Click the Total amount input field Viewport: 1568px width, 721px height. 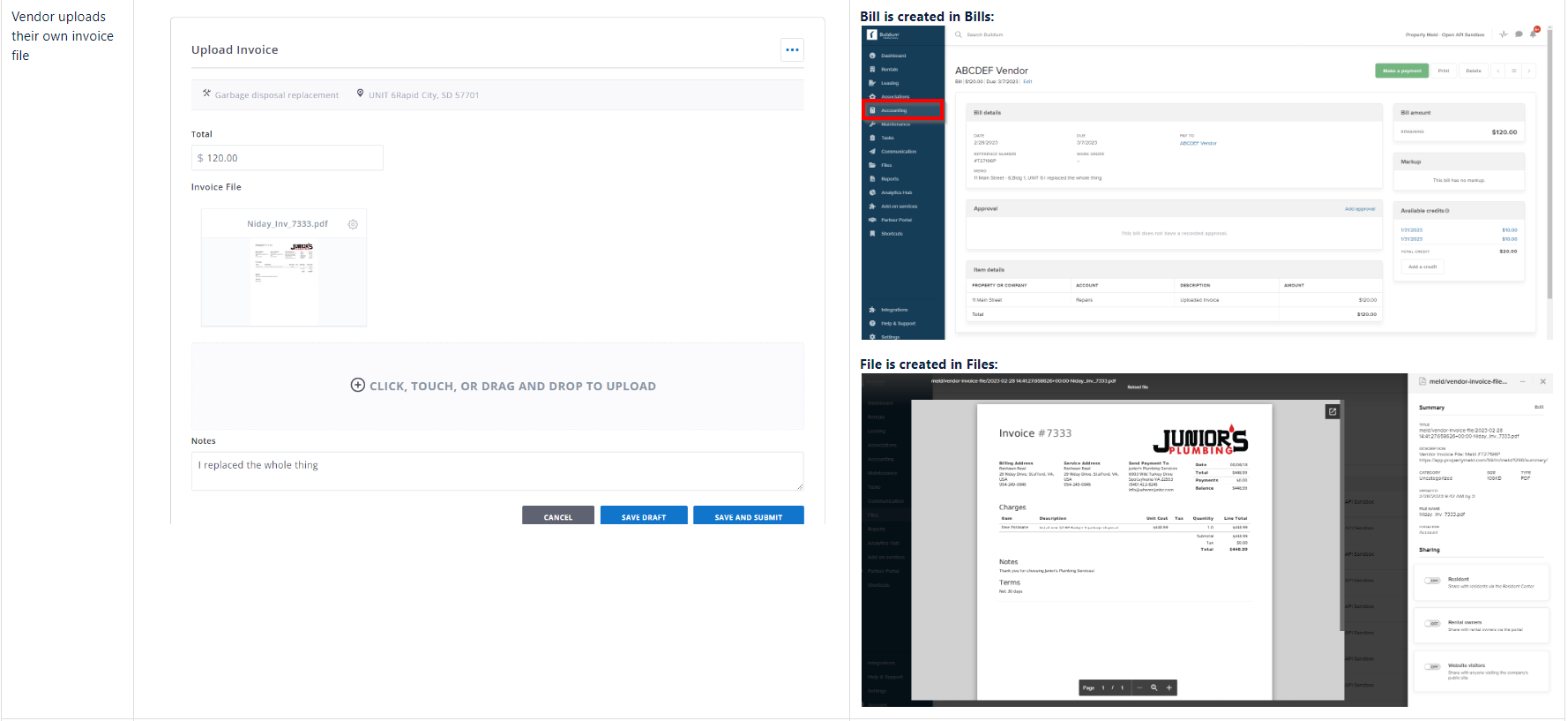click(287, 158)
